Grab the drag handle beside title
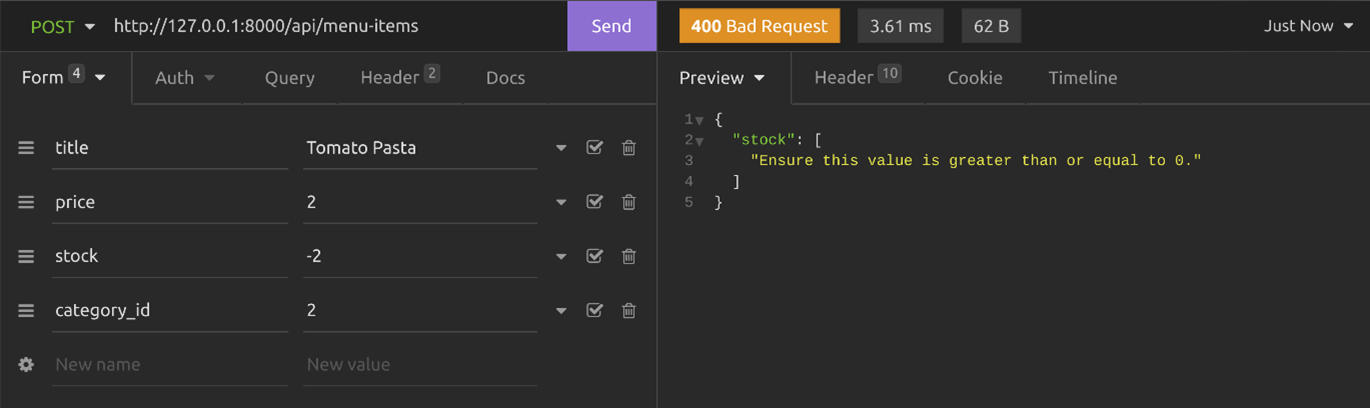This screenshot has height=408, width=1370. coord(26,148)
